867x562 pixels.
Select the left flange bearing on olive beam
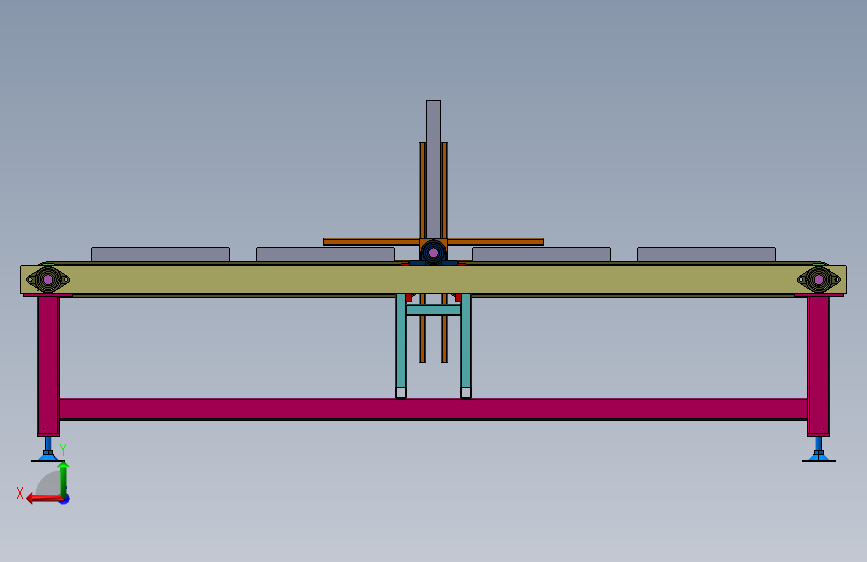48,279
